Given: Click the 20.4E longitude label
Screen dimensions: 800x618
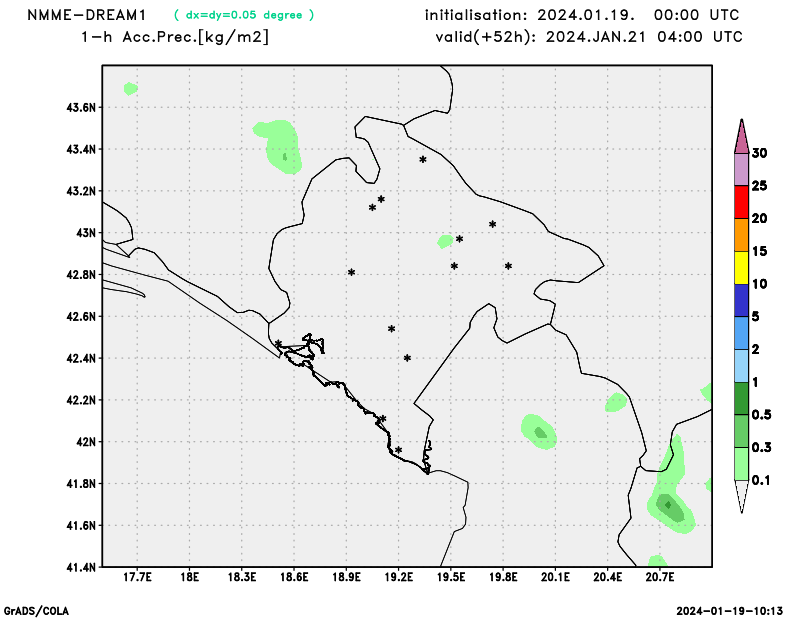Looking at the screenshot, I should point(608,577).
